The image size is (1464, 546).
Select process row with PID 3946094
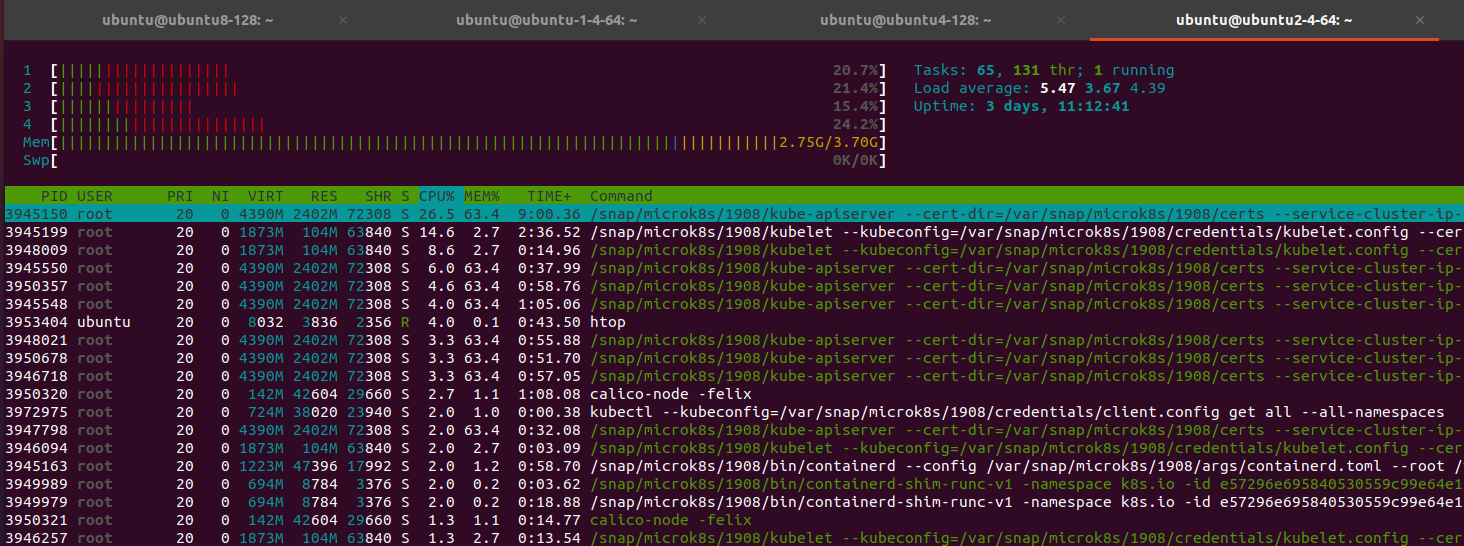[734, 448]
